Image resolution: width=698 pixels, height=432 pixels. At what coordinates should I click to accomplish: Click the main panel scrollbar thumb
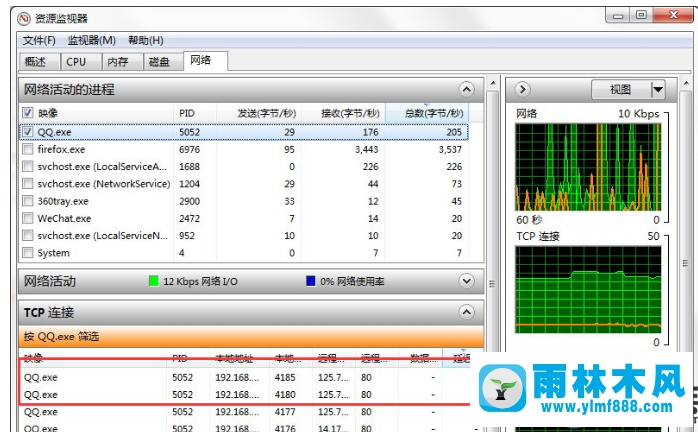pyautogui.click(x=492, y=283)
